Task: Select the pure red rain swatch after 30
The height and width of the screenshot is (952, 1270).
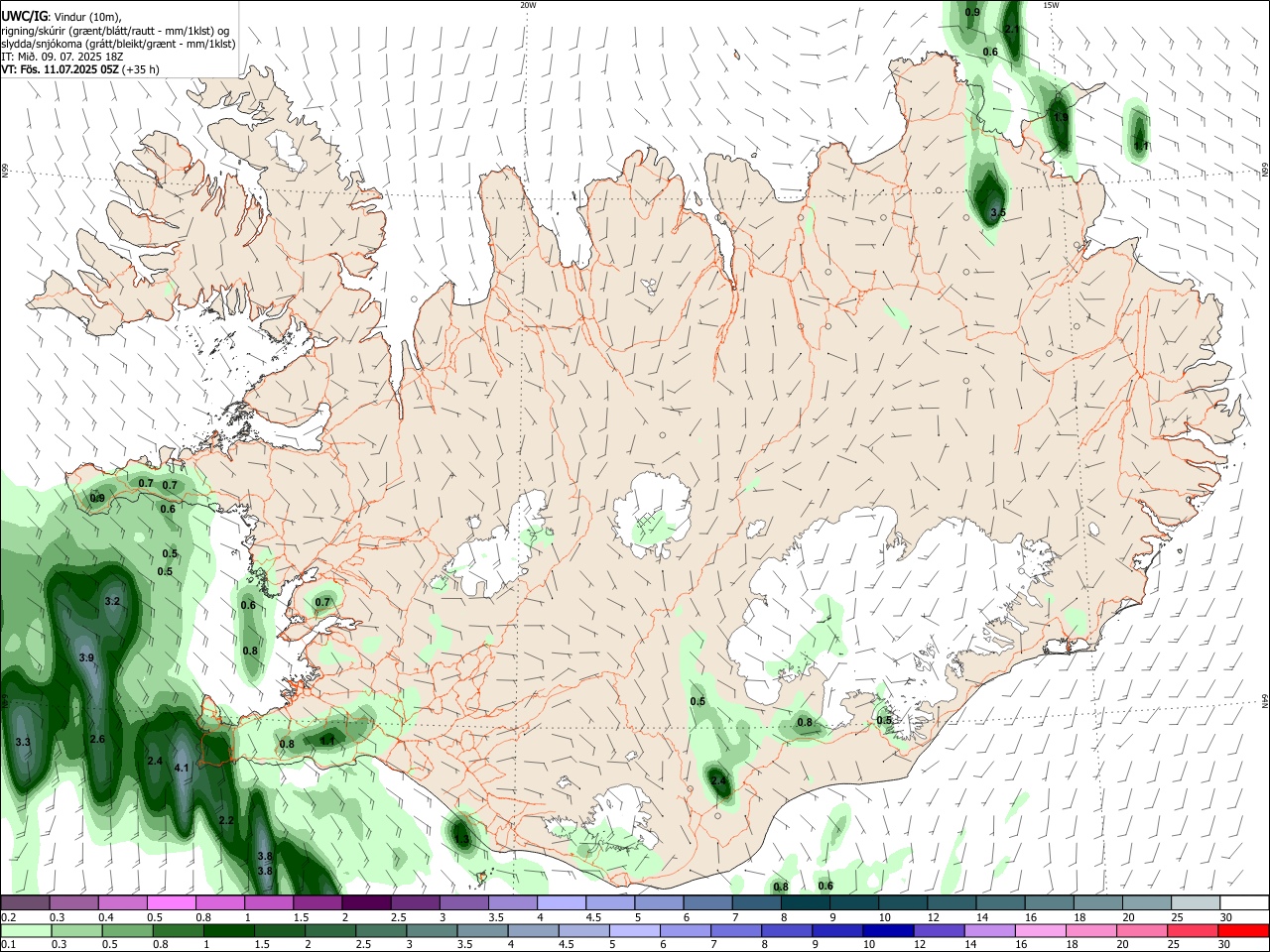Action: point(1243,930)
